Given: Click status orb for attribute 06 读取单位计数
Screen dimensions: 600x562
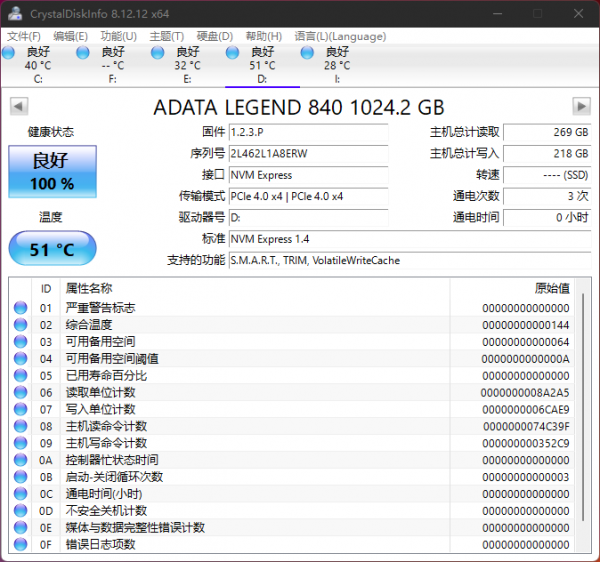Looking at the screenshot, I should pos(21,392).
